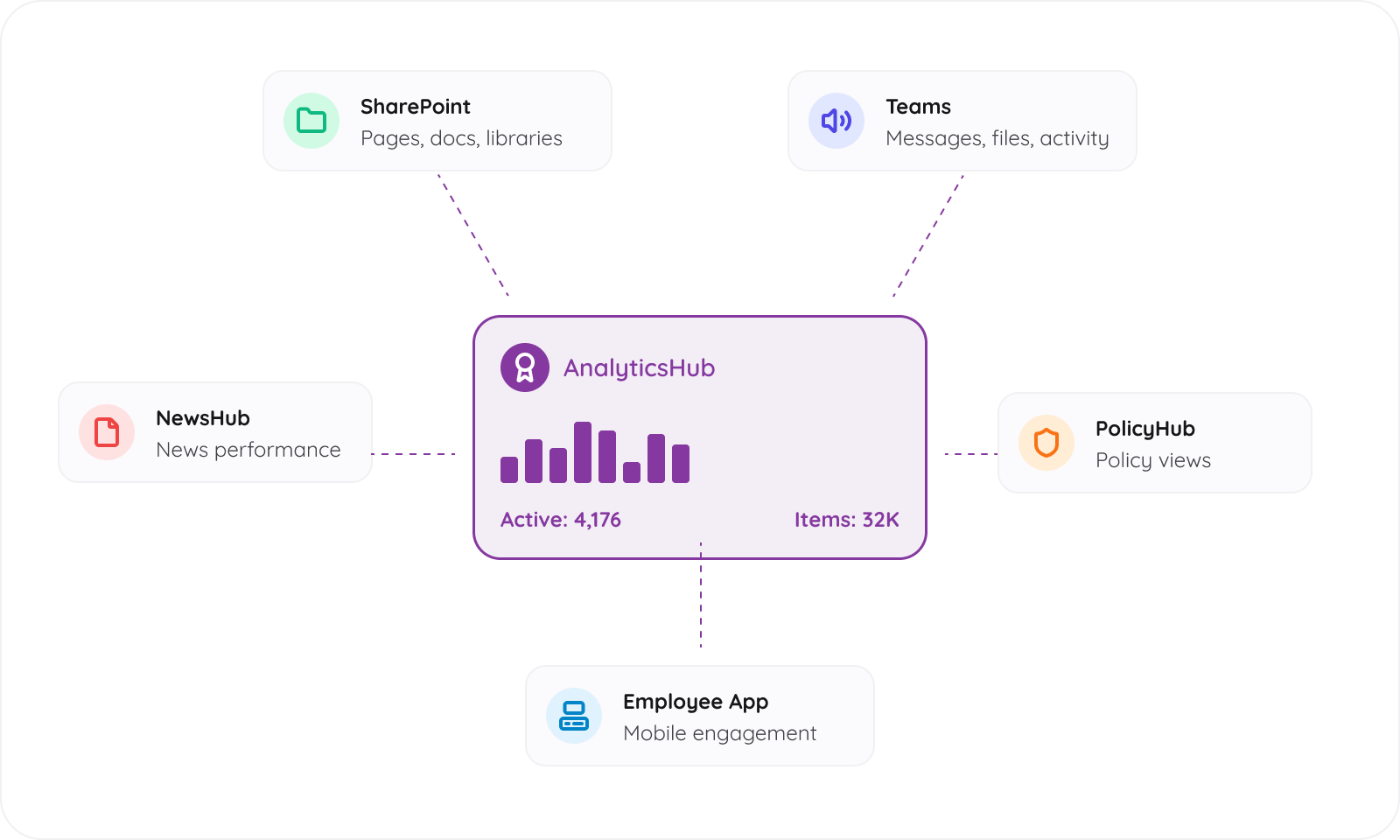Viewport: 1400px width, 840px height.
Task: Click the green SharePoint folder icon
Action: pos(311,121)
